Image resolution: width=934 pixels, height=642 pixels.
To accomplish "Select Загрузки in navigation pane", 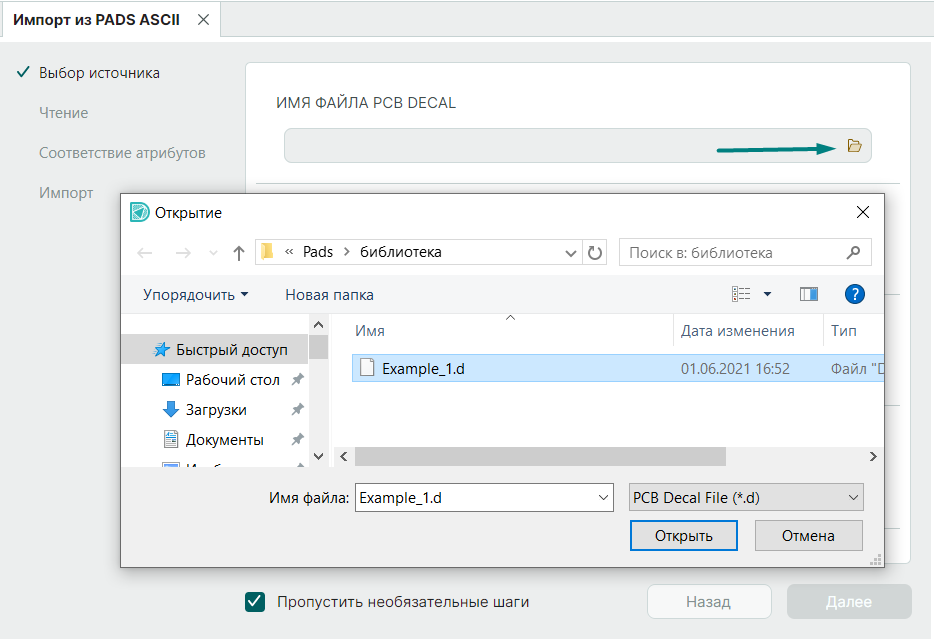I will tap(216, 410).
